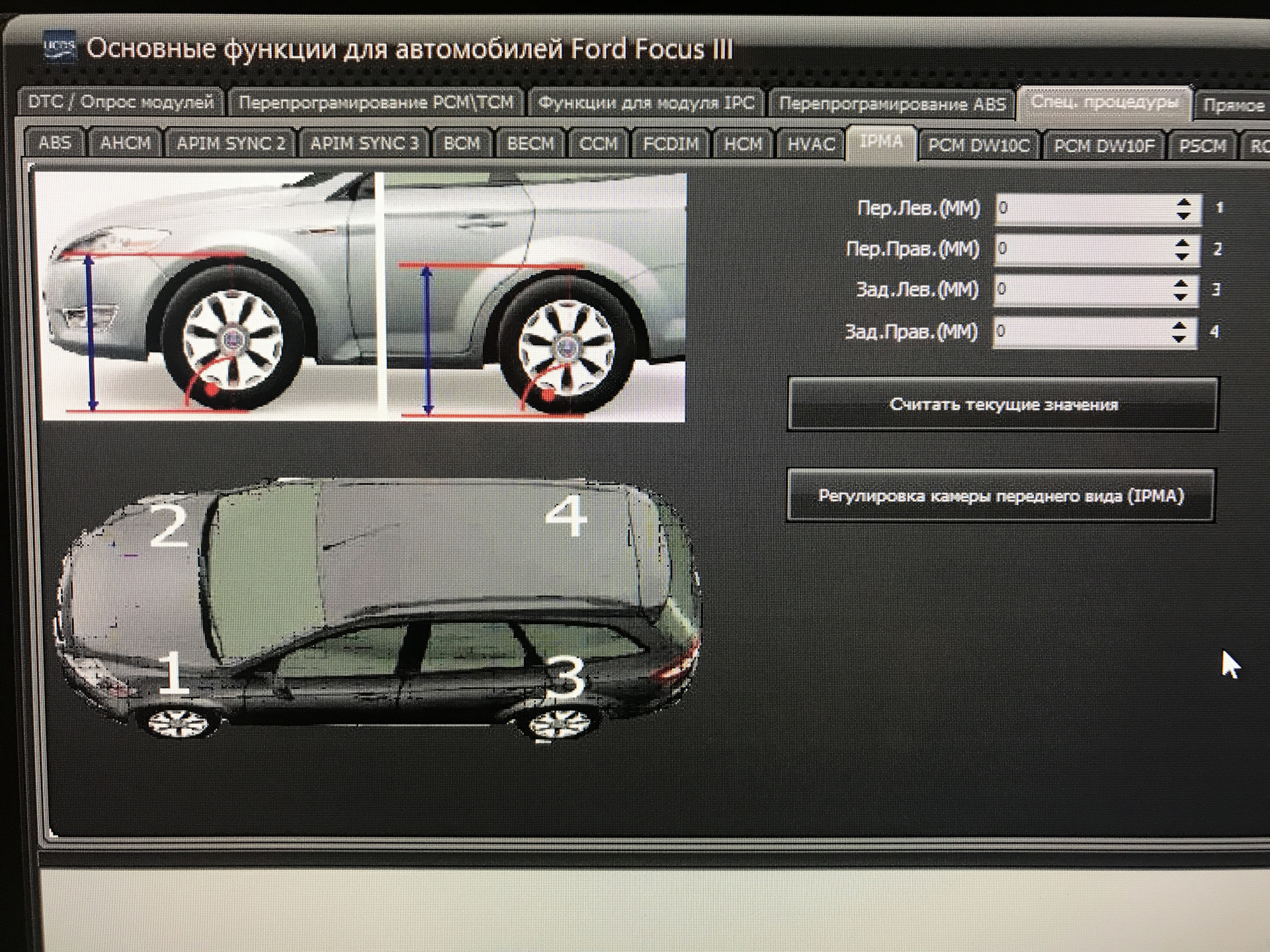Open the APIM SYNC 2 tab

tap(231, 143)
